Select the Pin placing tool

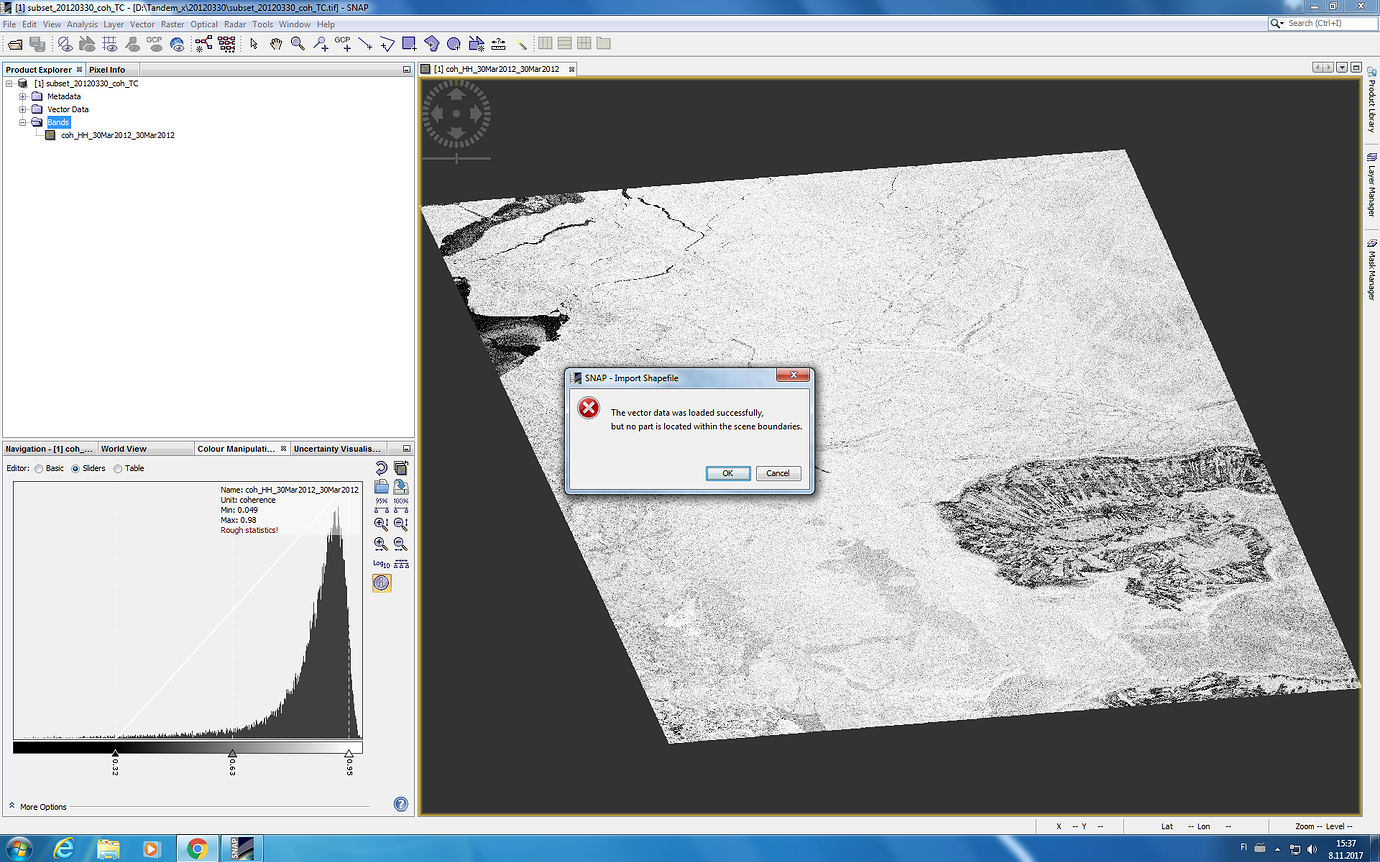[321, 44]
